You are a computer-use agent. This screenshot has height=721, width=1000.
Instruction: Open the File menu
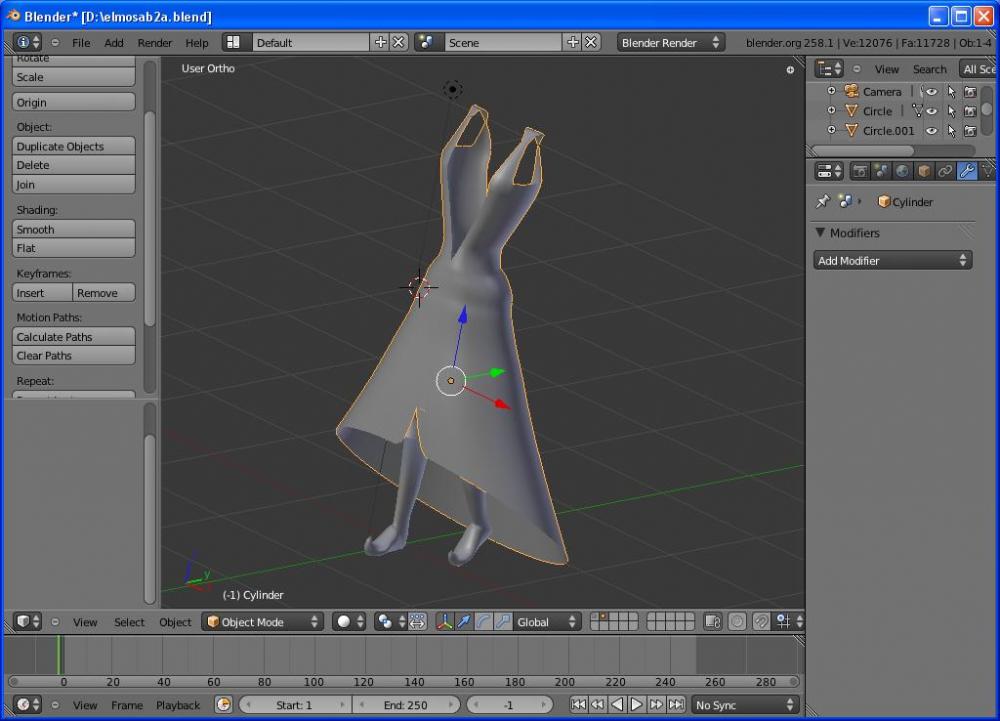[x=81, y=43]
